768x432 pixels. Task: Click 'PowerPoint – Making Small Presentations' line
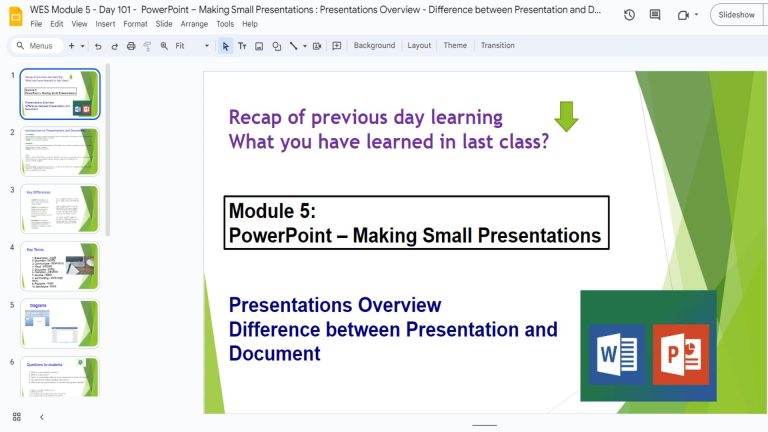415,236
